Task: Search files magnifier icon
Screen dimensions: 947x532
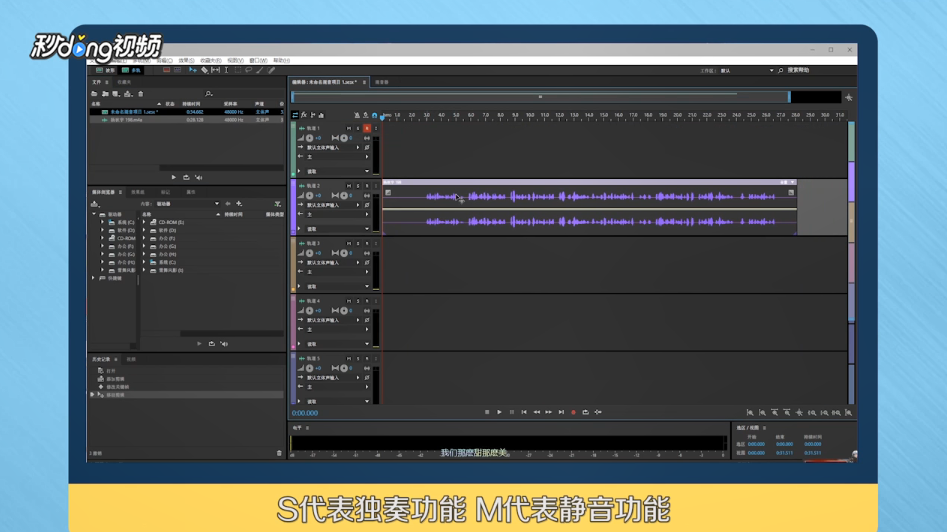Action: [x=209, y=94]
